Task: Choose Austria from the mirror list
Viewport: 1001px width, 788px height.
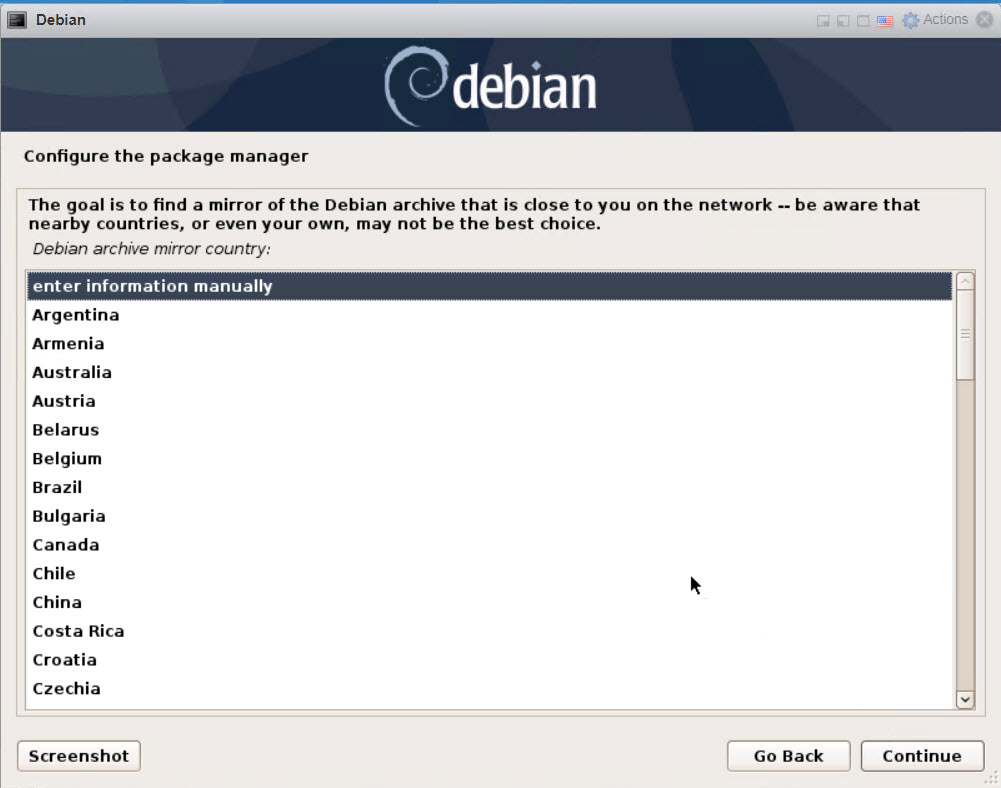Action: tap(490, 401)
